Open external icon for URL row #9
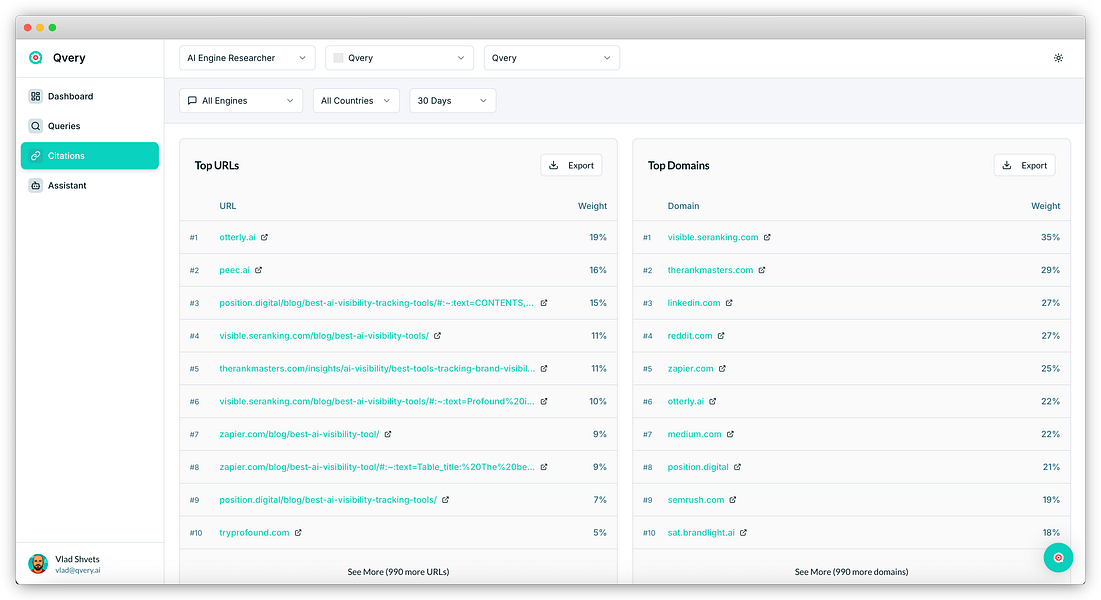The height and width of the screenshot is (600, 1101). coord(445,500)
